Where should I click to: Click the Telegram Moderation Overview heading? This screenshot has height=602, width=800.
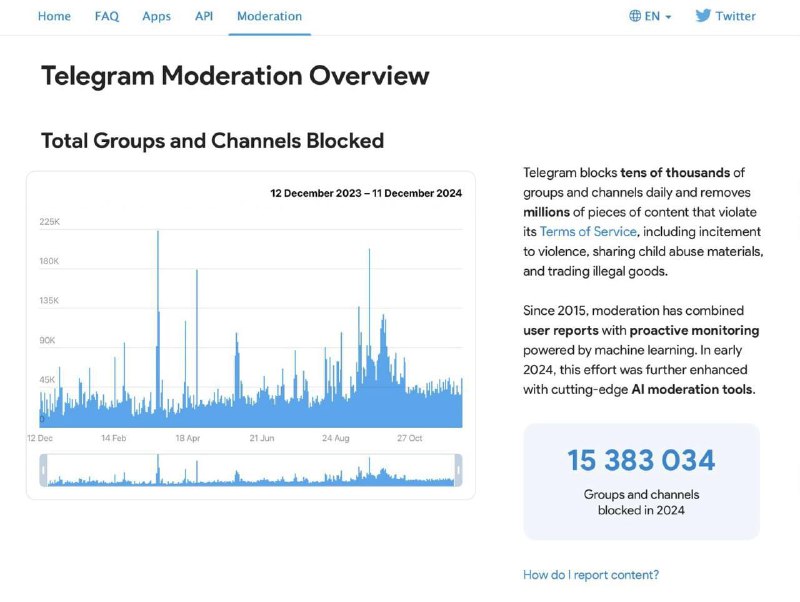pos(235,76)
